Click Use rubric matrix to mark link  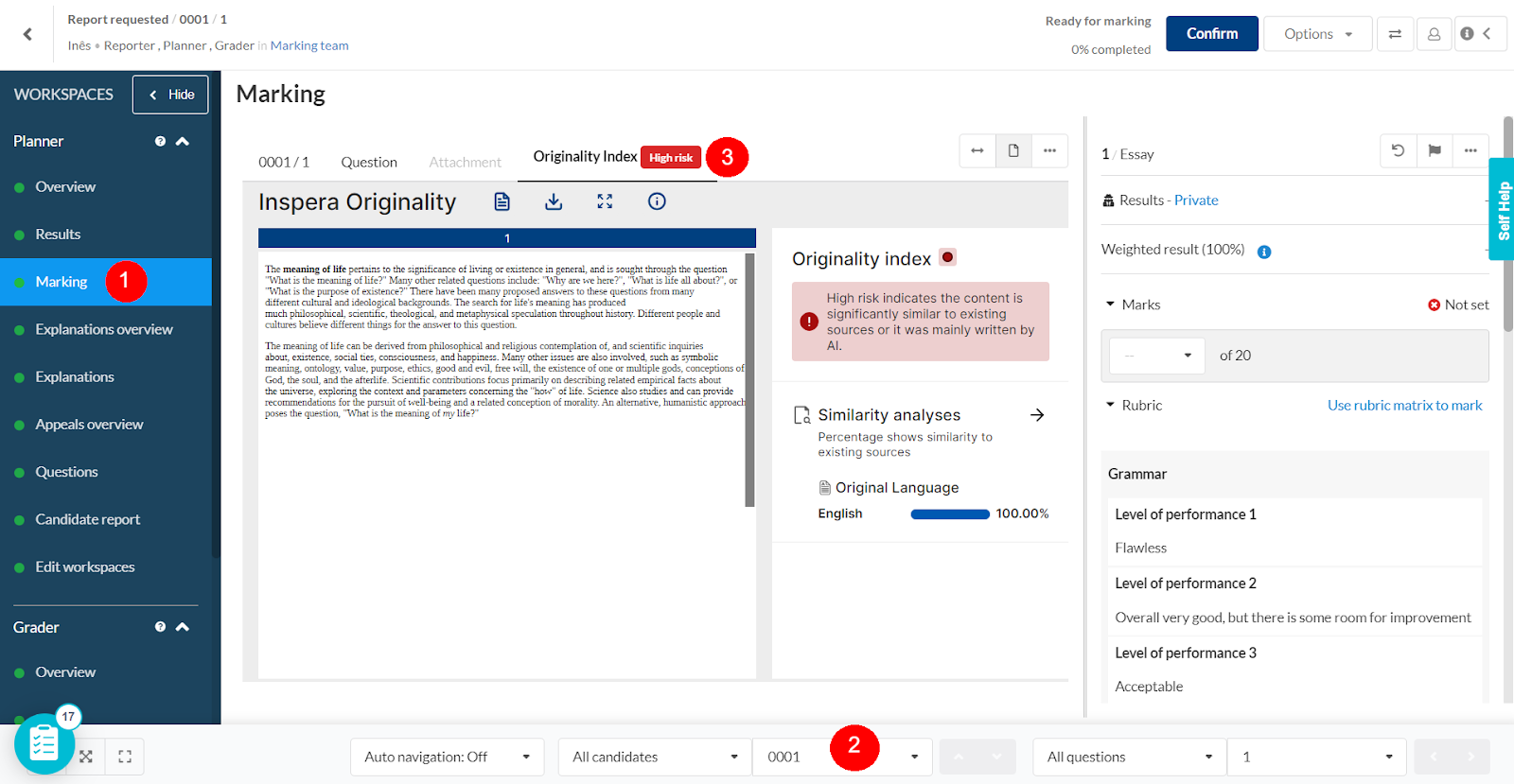click(x=1404, y=405)
